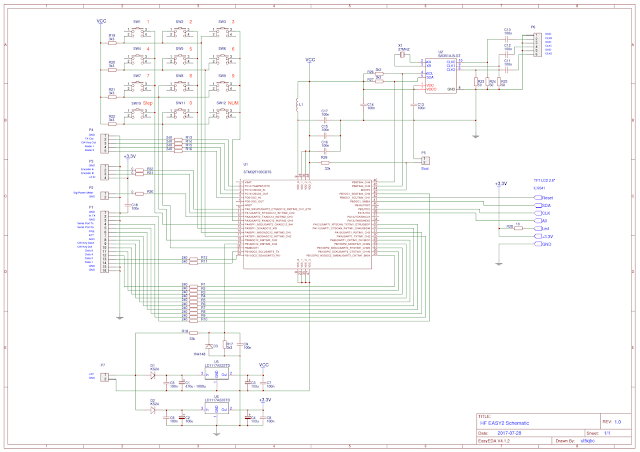640x452 pixels.
Task: Select the regulator feeding the VCC output
Action: 217,374
